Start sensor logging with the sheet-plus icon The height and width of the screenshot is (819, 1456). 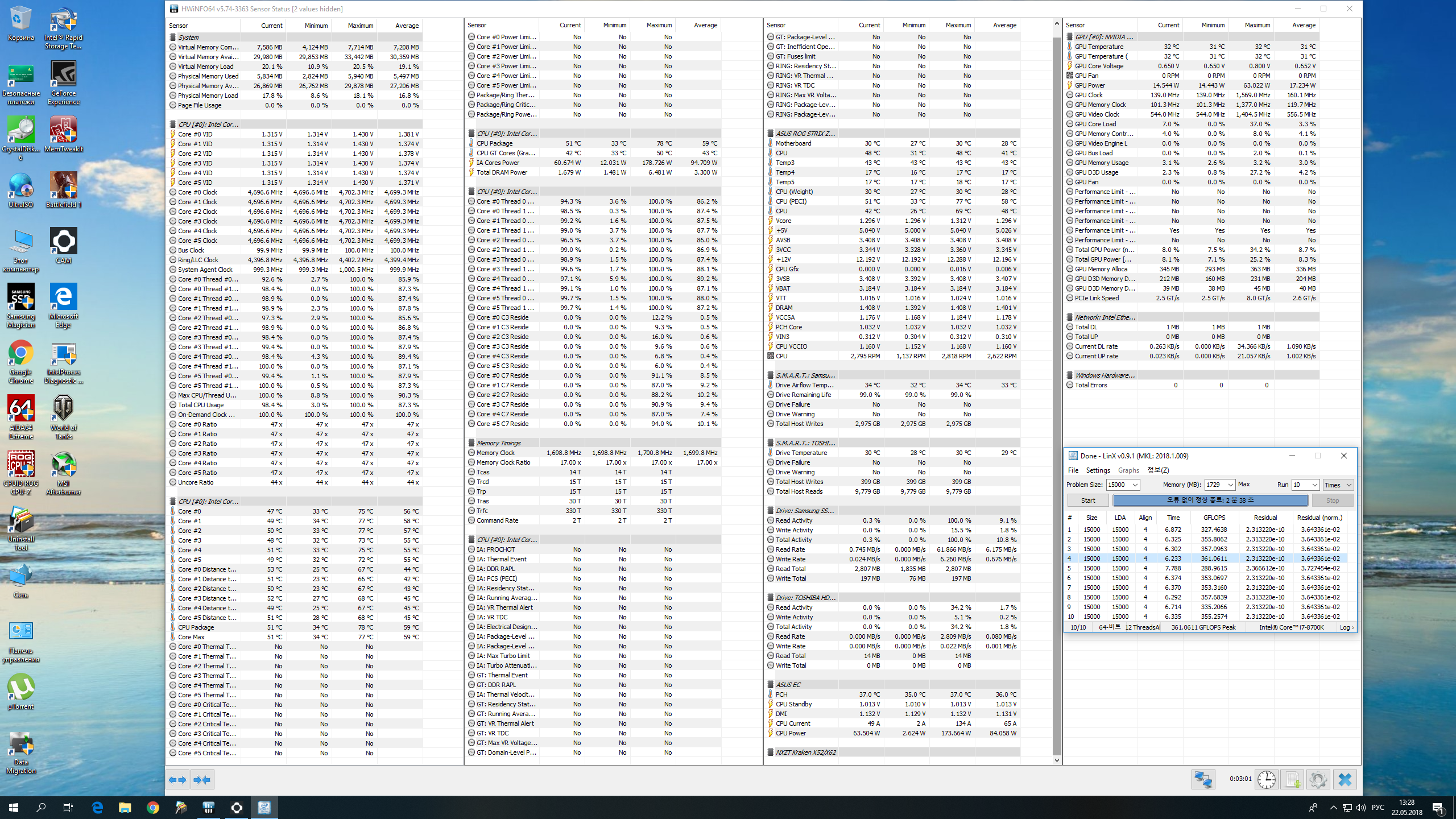[x=1292, y=779]
